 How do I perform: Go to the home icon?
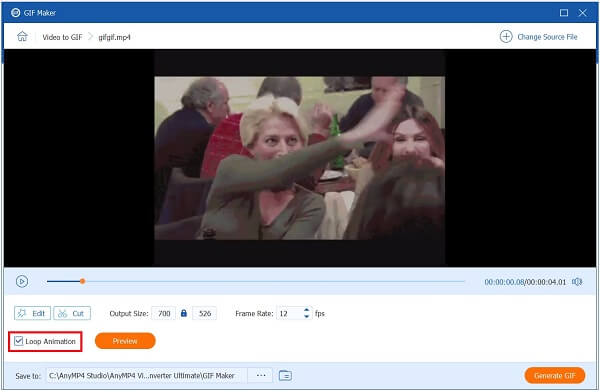(22, 36)
